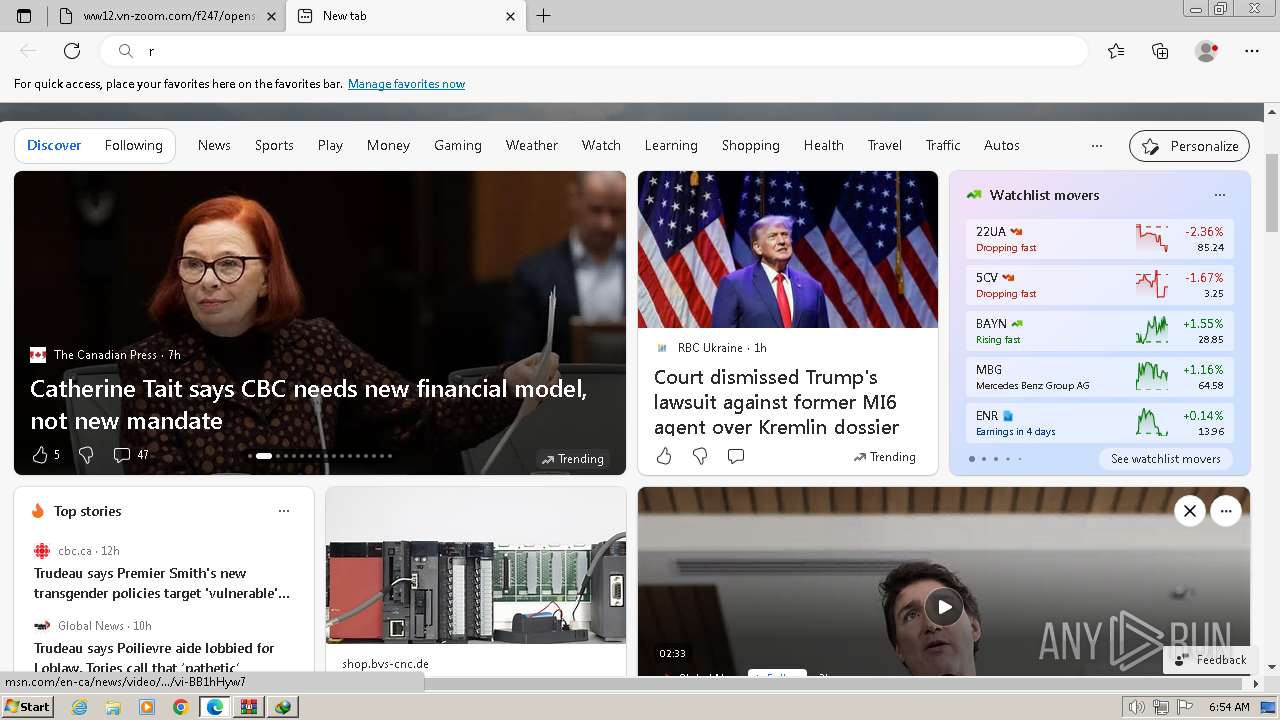Dislike the Trump lawsuit article
This screenshot has height=720, width=1280.
(x=700, y=456)
